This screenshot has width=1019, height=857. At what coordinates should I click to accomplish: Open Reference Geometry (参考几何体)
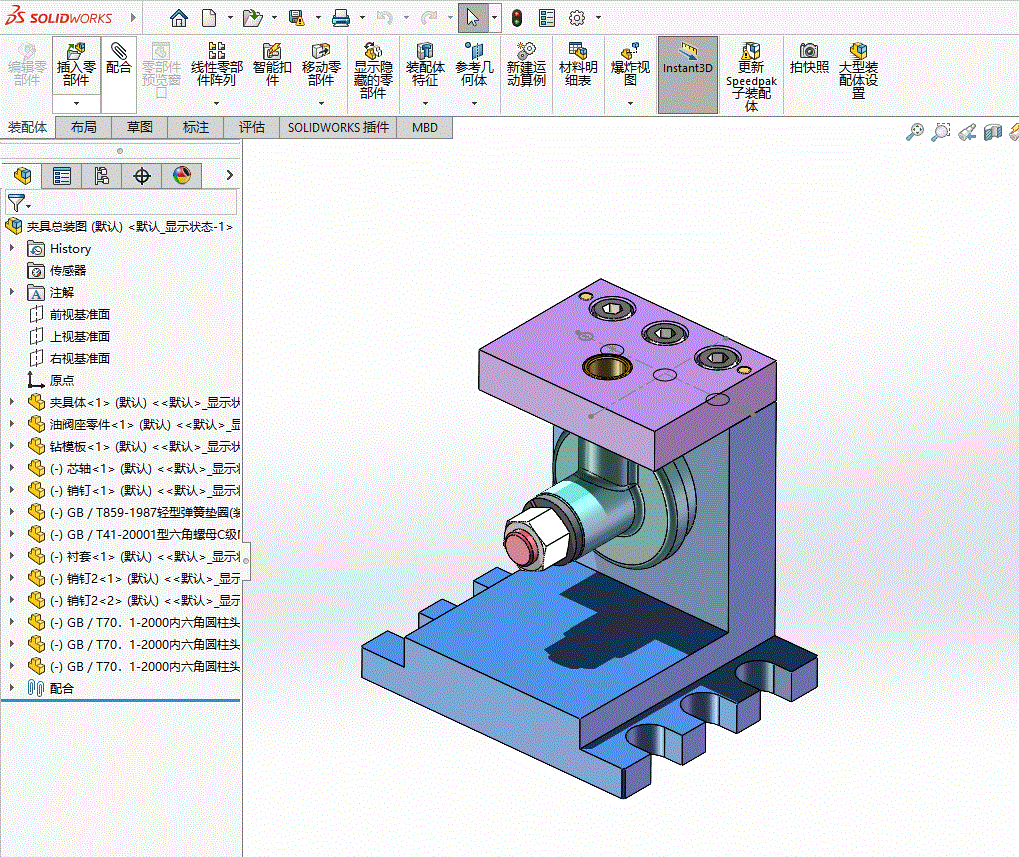(x=474, y=65)
